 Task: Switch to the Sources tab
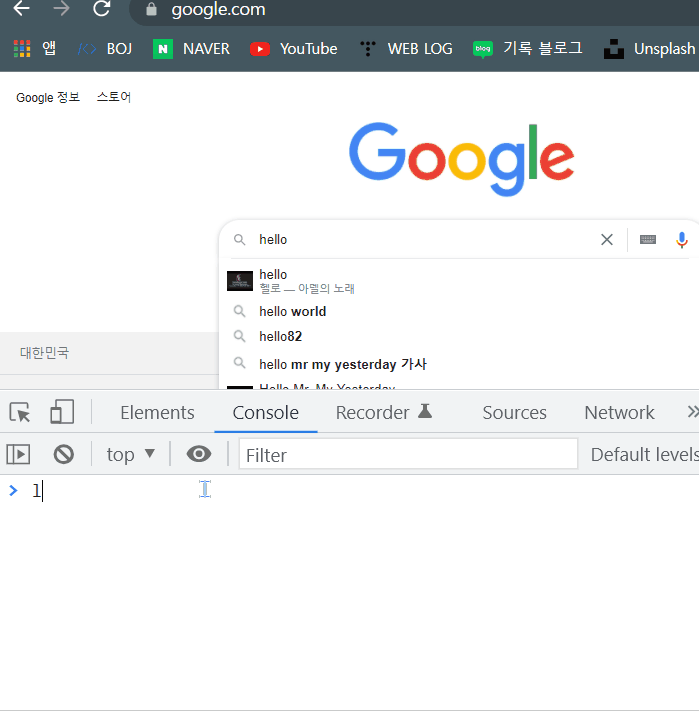(x=515, y=413)
